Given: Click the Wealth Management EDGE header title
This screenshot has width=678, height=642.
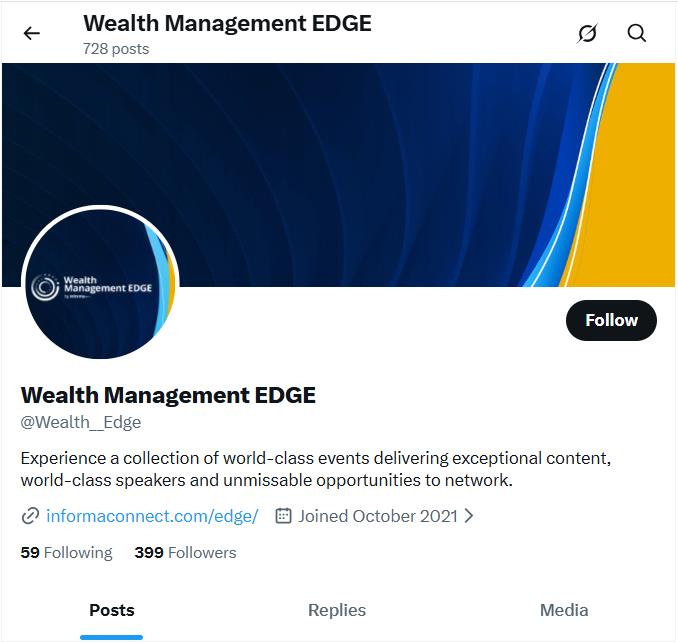Looking at the screenshot, I should coord(227,23).
